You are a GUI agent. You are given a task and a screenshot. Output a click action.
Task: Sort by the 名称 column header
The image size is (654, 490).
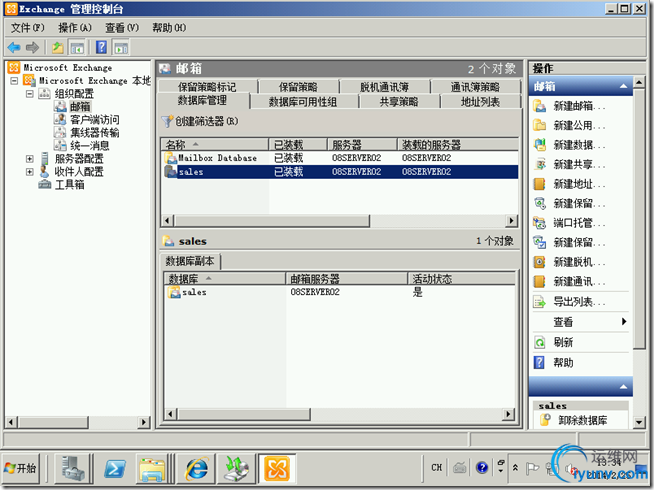(x=215, y=145)
